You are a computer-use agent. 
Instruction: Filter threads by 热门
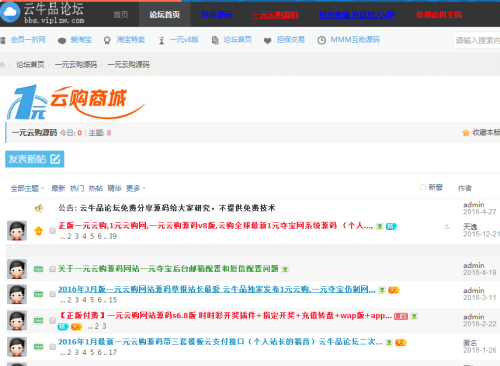pos(77,188)
